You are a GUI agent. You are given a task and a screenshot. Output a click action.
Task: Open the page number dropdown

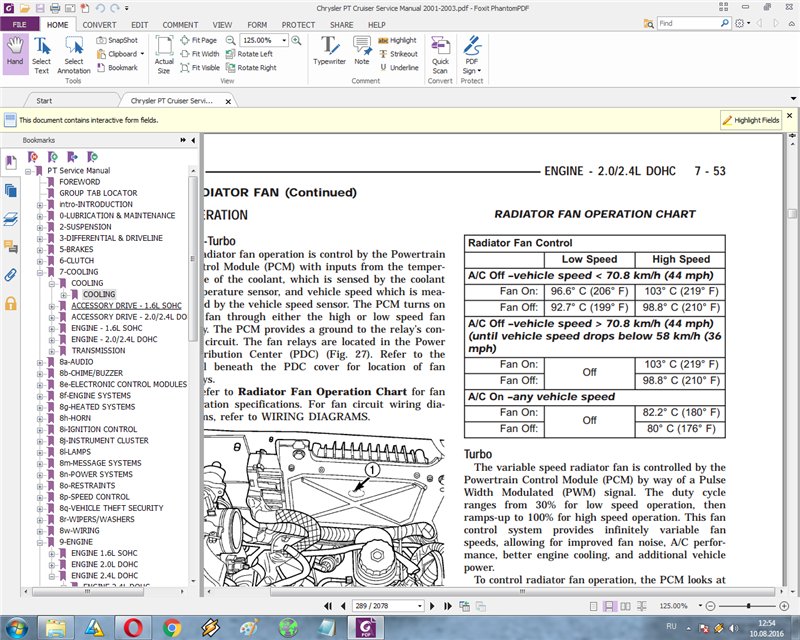[x=419, y=606]
